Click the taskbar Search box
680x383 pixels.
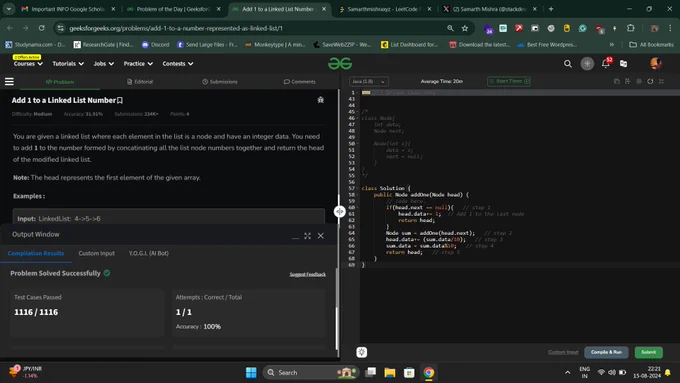[x=311, y=373]
